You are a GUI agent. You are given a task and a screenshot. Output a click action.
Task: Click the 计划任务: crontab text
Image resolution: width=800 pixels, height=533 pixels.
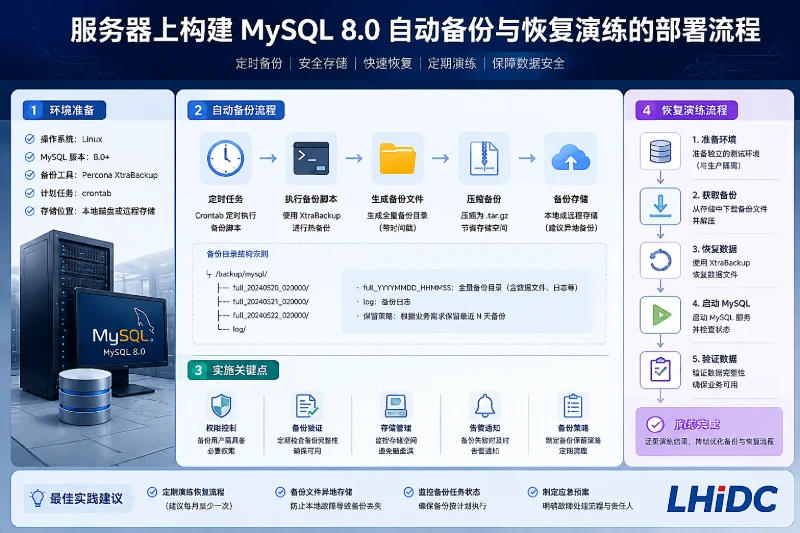coord(76,193)
